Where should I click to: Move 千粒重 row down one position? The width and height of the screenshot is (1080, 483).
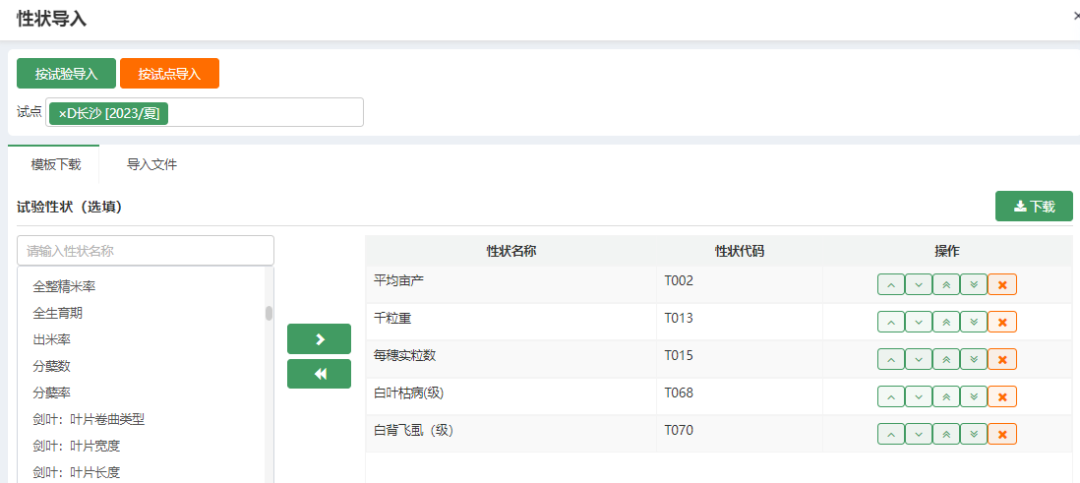coord(918,322)
